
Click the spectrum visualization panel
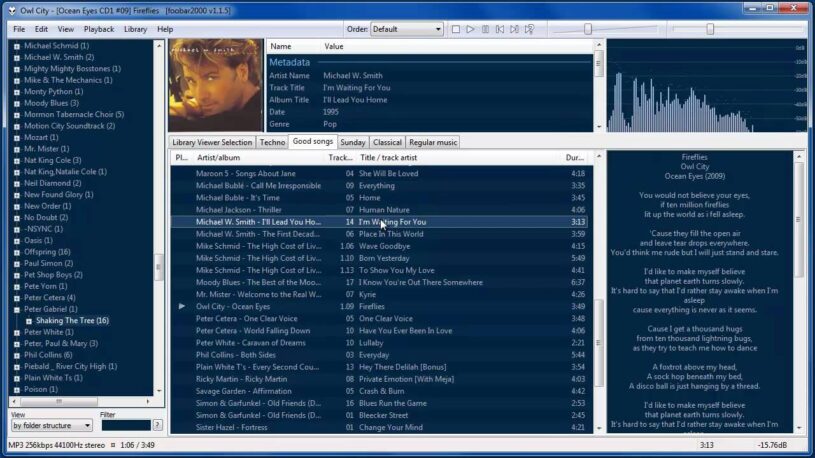click(x=706, y=85)
